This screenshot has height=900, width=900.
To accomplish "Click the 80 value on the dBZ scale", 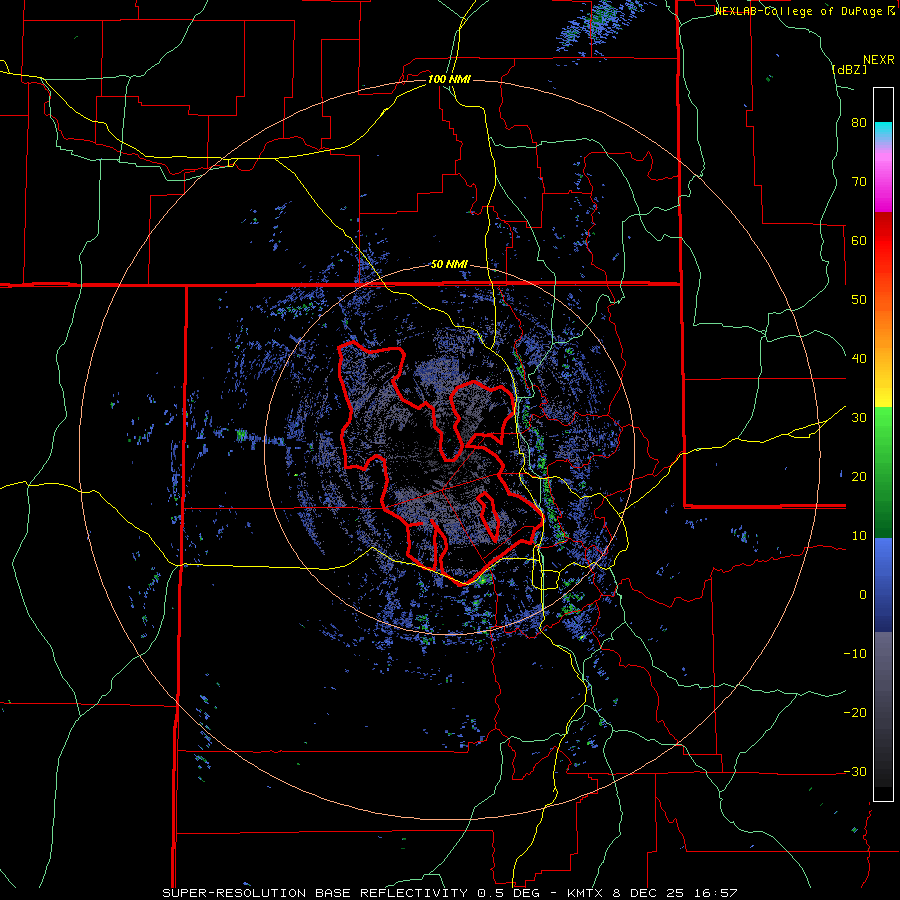I will (859, 123).
